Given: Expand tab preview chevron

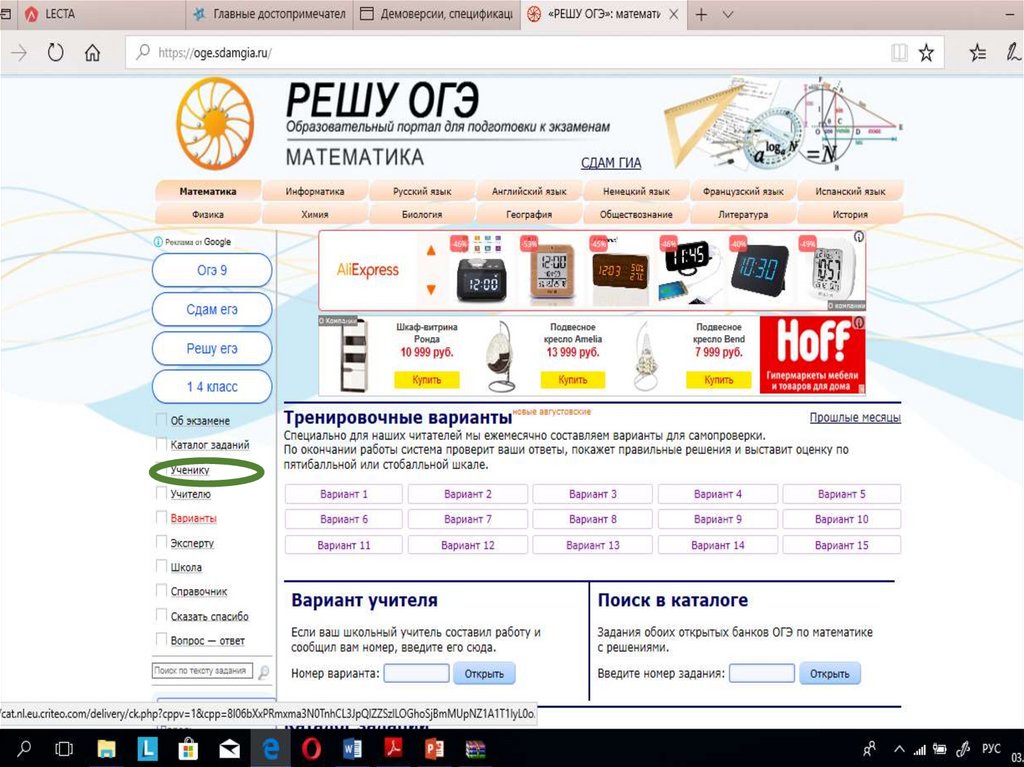Looking at the screenshot, I should (x=728, y=14).
